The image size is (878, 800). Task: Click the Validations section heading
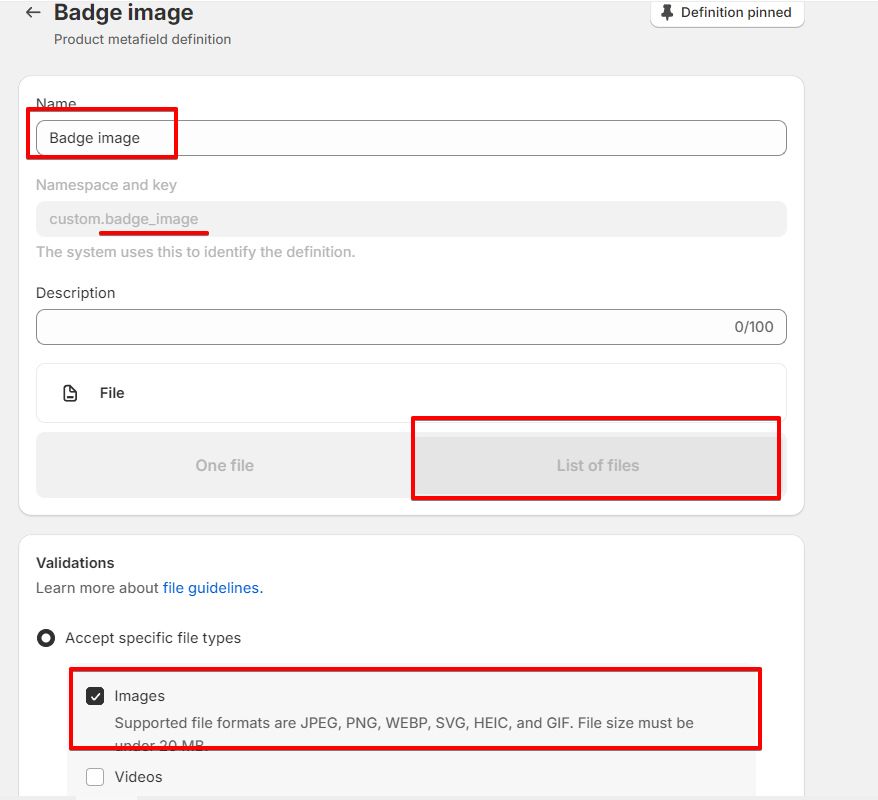pos(75,563)
